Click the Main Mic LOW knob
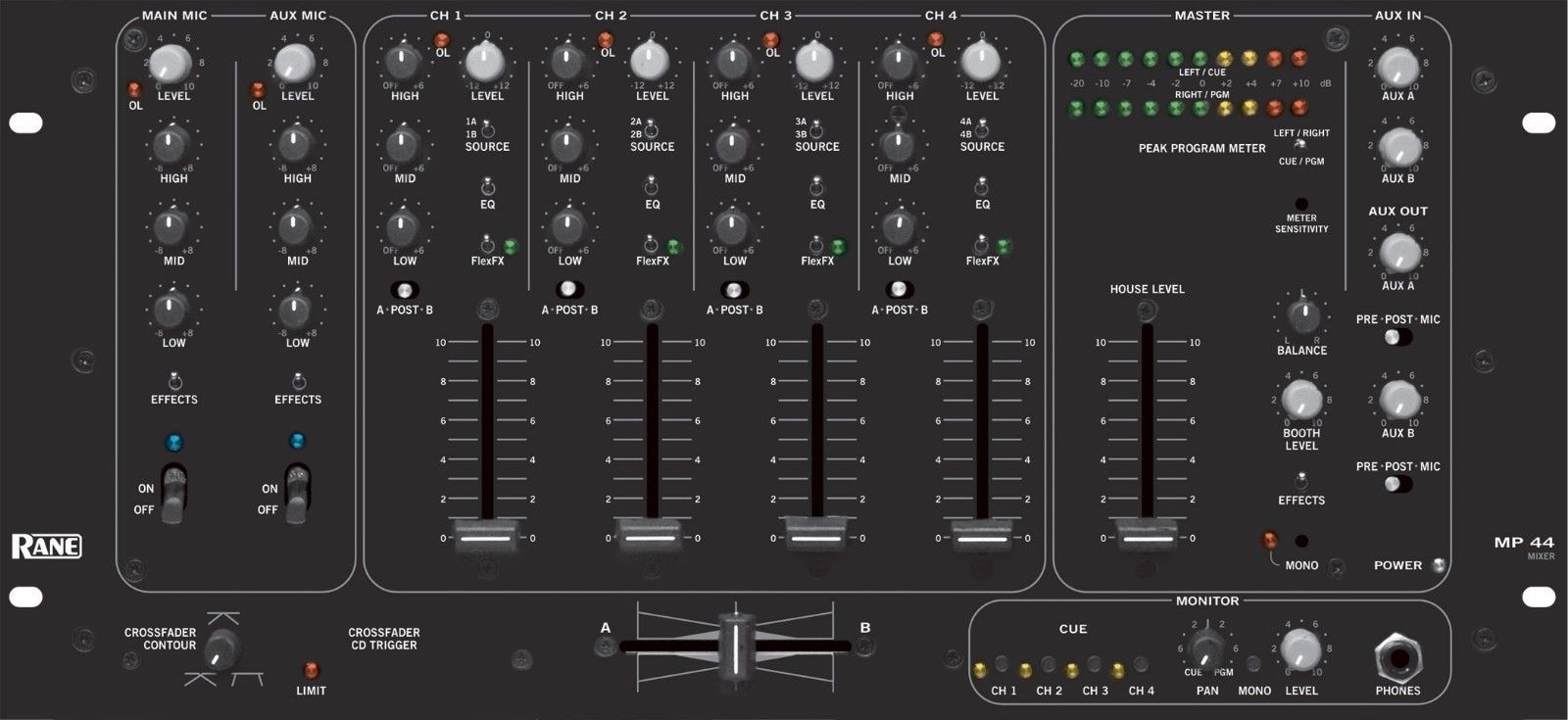 [171, 310]
